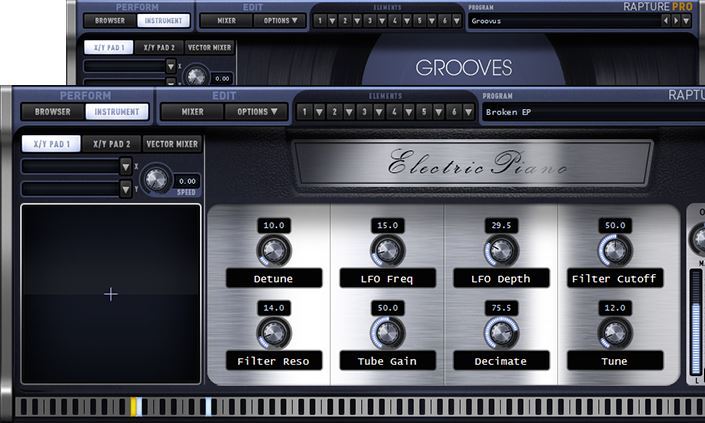The width and height of the screenshot is (705, 423).
Task: Adjust the LFO Freq knob
Action: (x=387, y=250)
